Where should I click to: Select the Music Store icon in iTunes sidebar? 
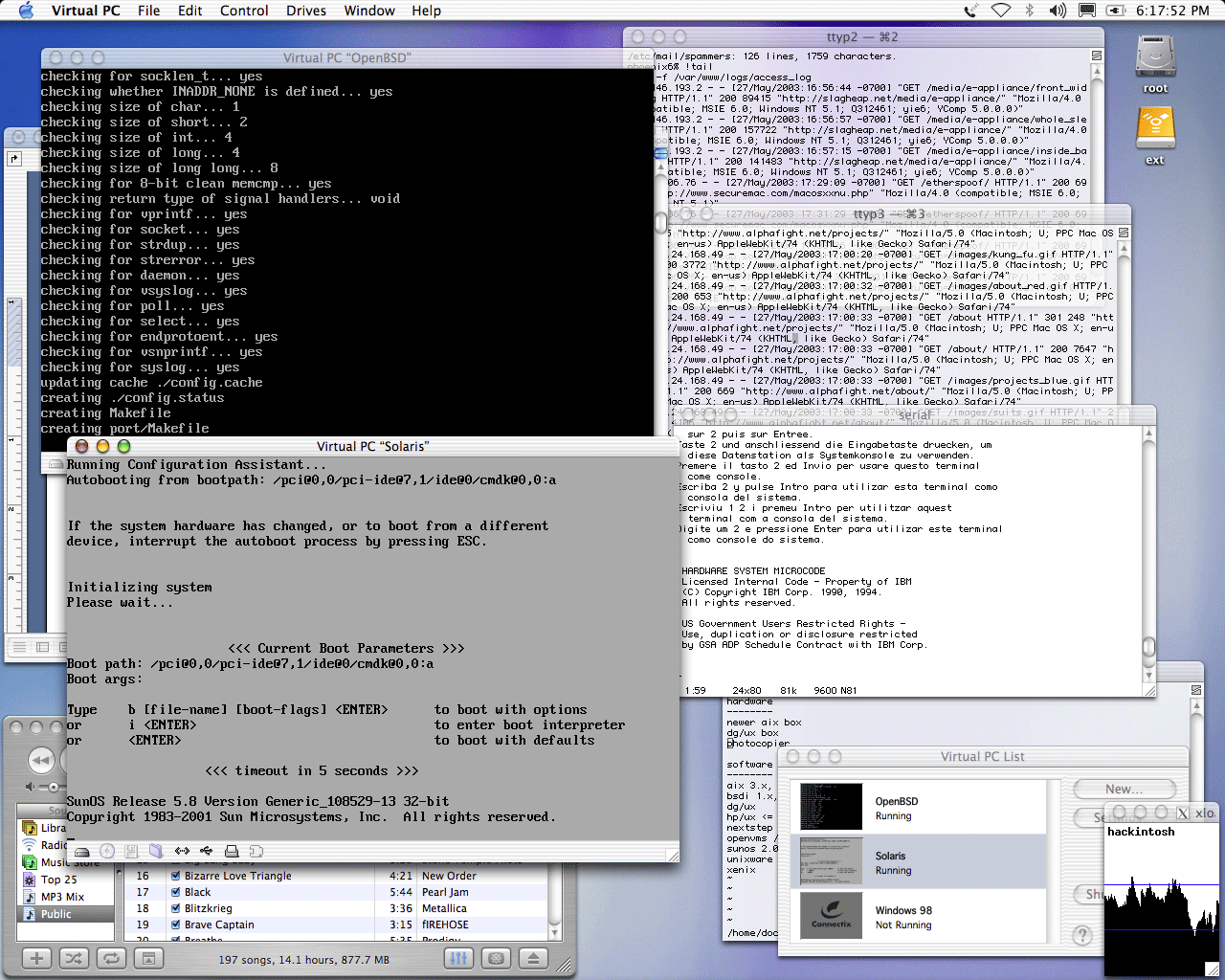[29, 862]
